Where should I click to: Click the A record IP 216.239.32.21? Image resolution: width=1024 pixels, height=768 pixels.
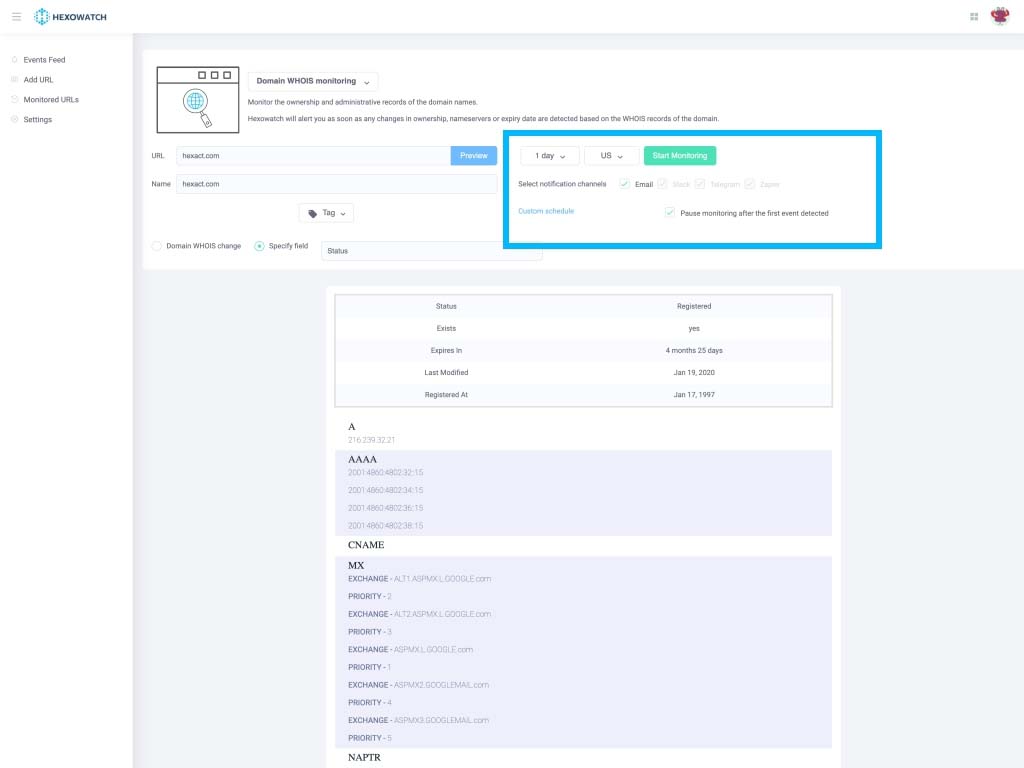(372, 440)
